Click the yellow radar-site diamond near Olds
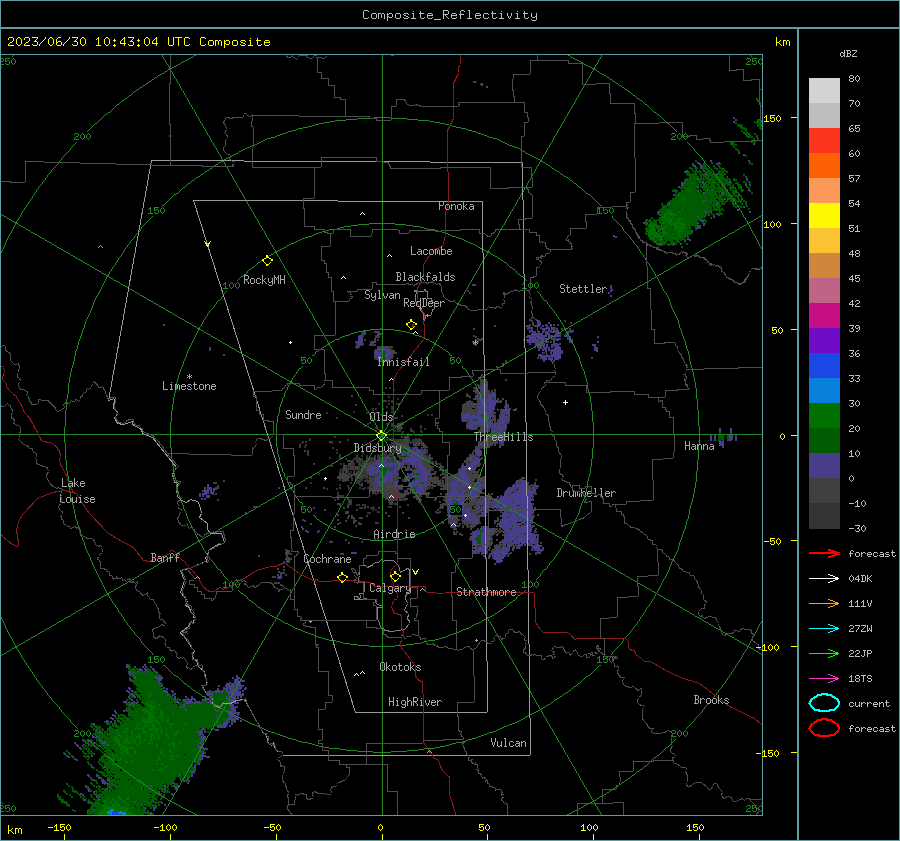The width and height of the screenshot is (900, 841). tap(382, 436)
